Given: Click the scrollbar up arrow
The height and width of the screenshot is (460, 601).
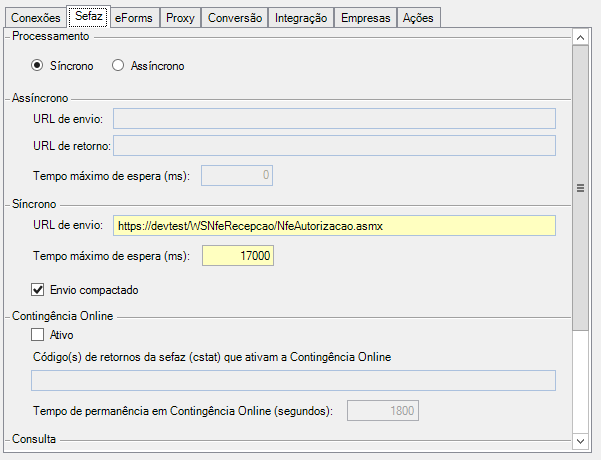Looking at the screenshot, I should (579, 37).
